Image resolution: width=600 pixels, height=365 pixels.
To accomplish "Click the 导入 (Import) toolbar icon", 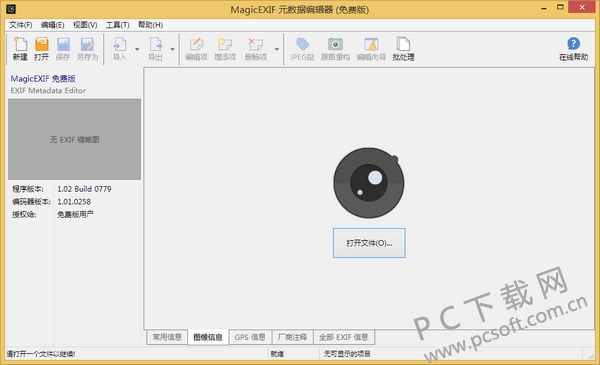I will 120,44.
